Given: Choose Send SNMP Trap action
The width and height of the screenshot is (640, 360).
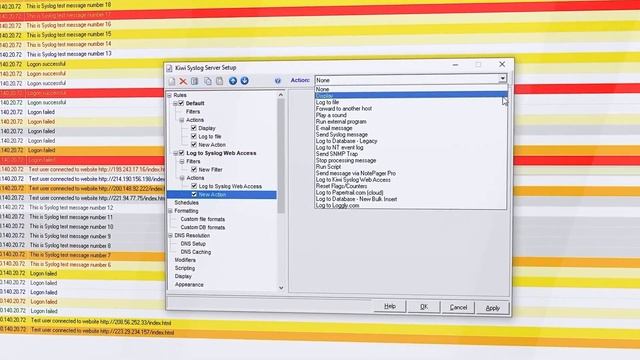Looking at the screenshot, I should (x=411, y=154).
